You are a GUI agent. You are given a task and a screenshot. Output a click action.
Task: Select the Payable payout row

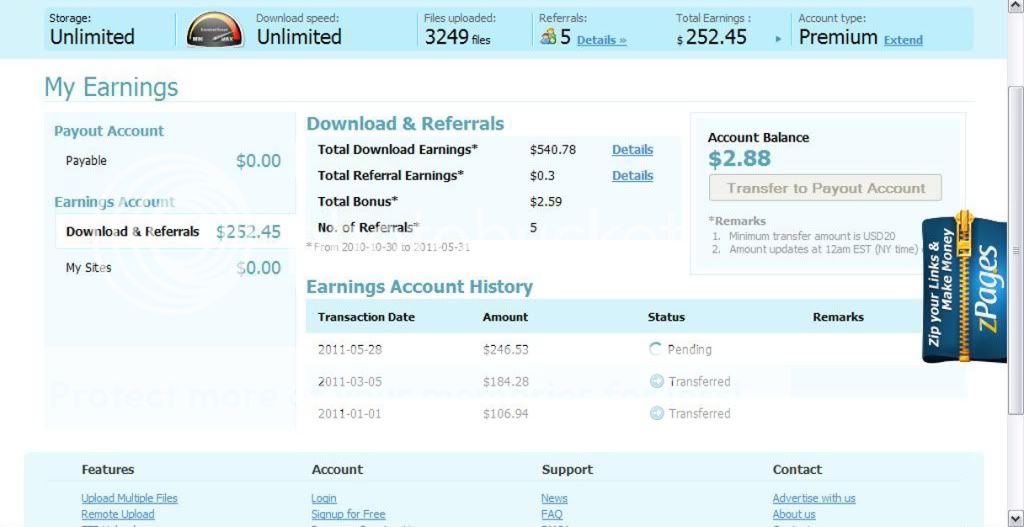(174, 161)
